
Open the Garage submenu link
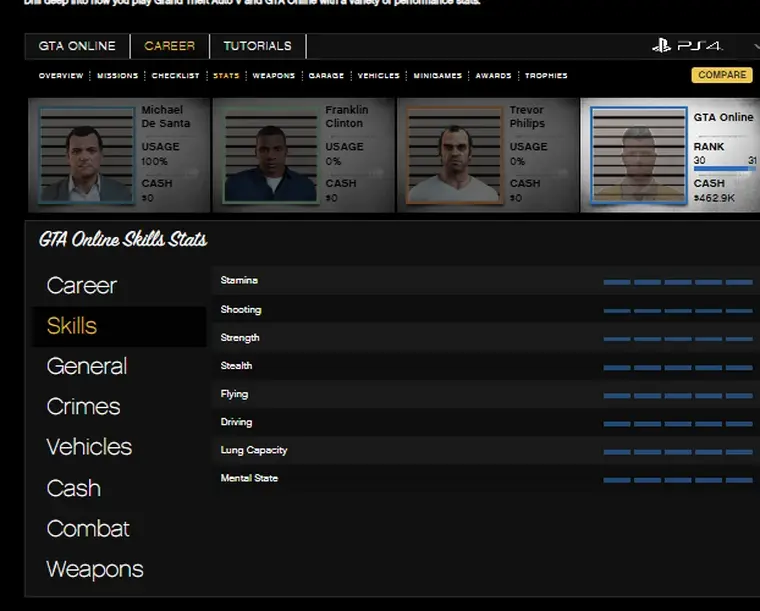point(326,76)
